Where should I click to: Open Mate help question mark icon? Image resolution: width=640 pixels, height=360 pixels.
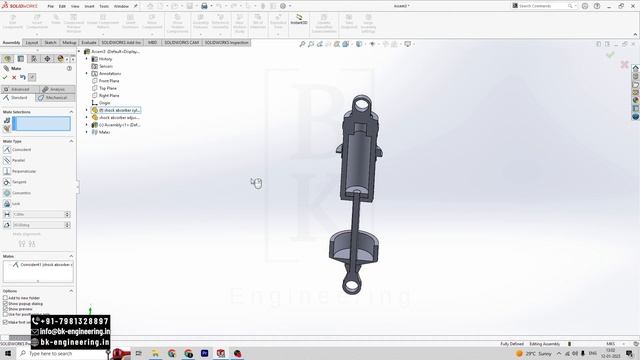(69, 69)
